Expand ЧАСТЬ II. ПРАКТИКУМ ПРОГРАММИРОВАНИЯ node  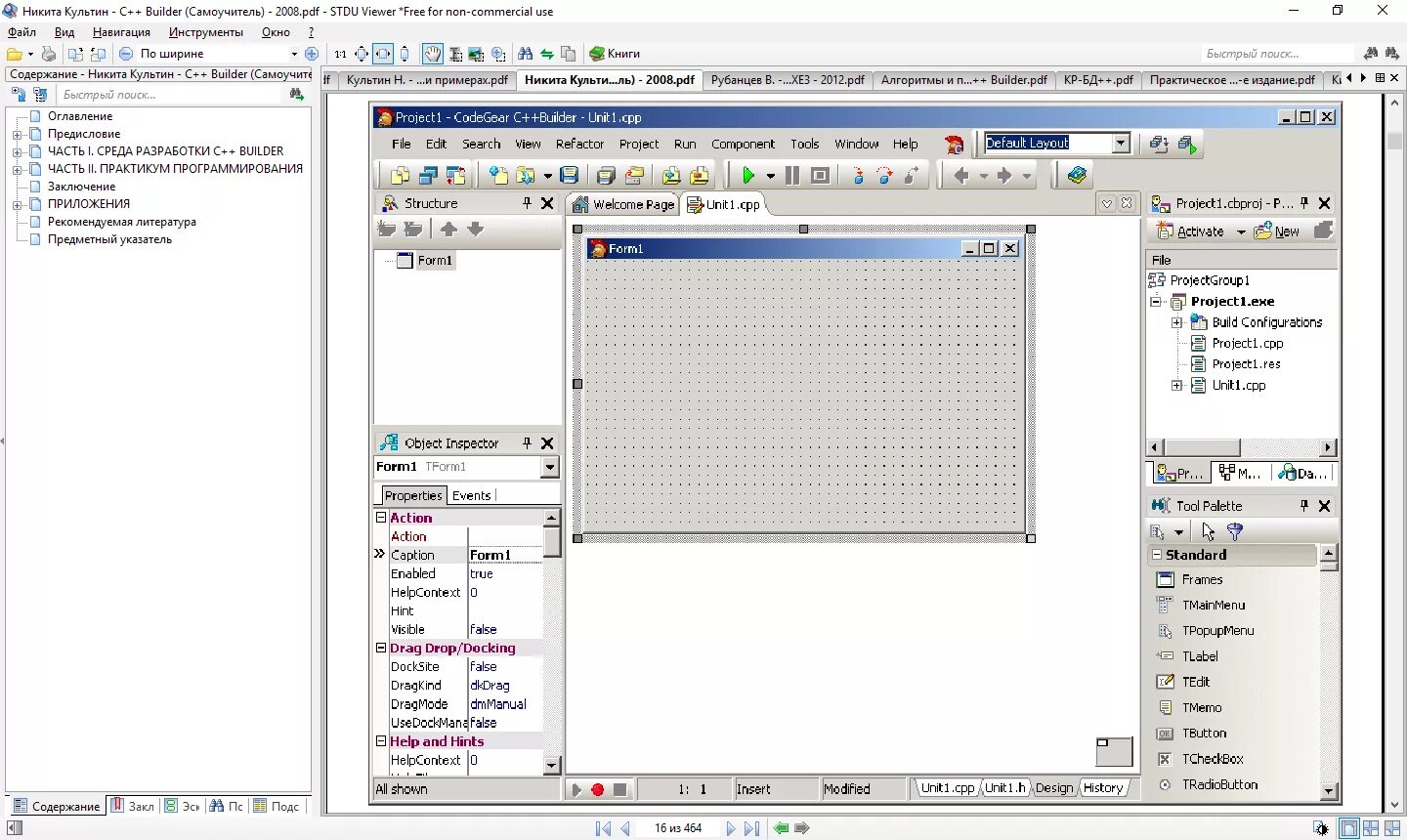(x=17, y=169)
